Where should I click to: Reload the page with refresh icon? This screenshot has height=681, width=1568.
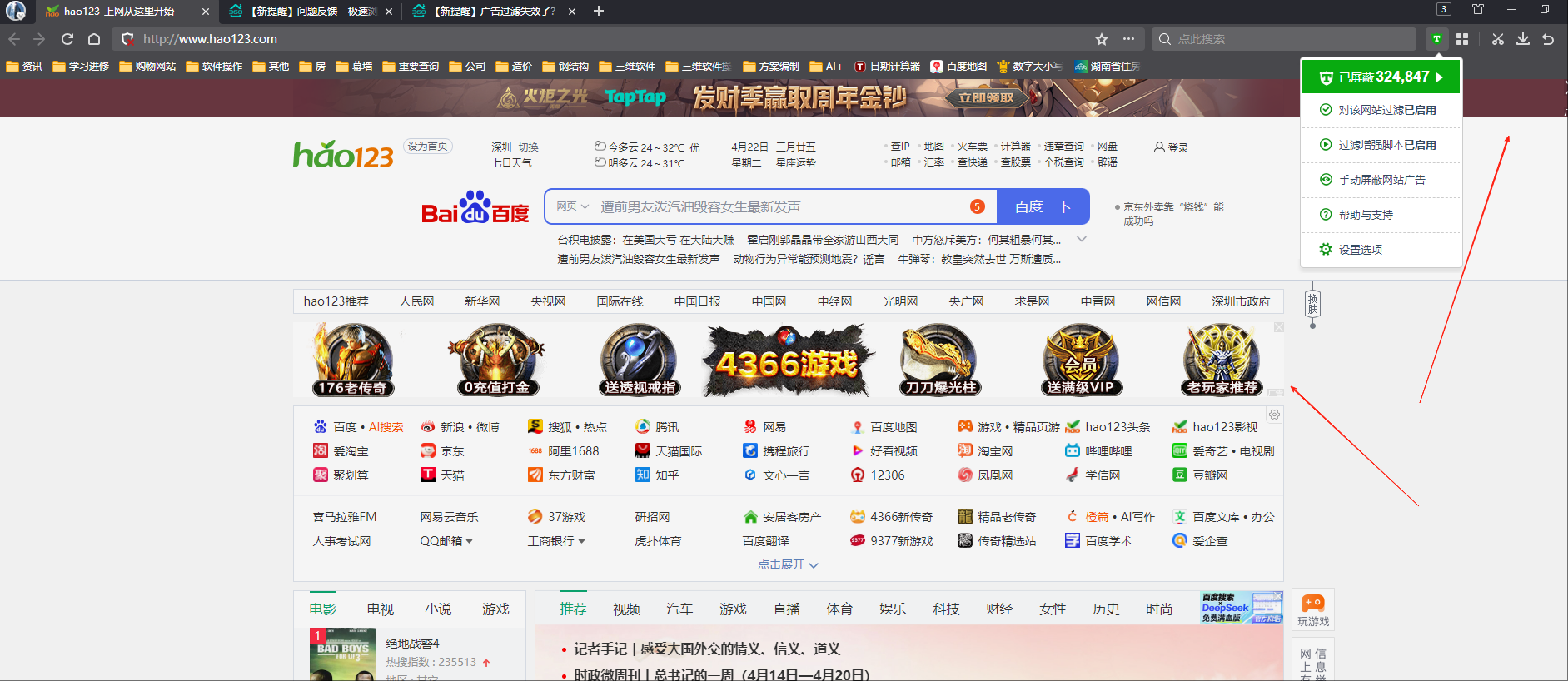pos(67,39)
